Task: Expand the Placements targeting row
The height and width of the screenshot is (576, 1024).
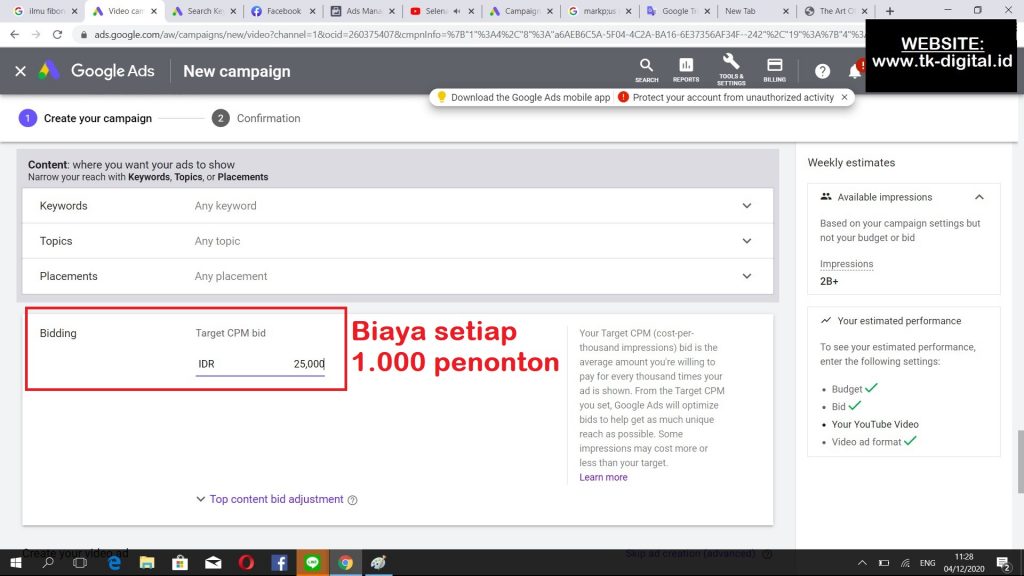Action: (x=746, y=276)
